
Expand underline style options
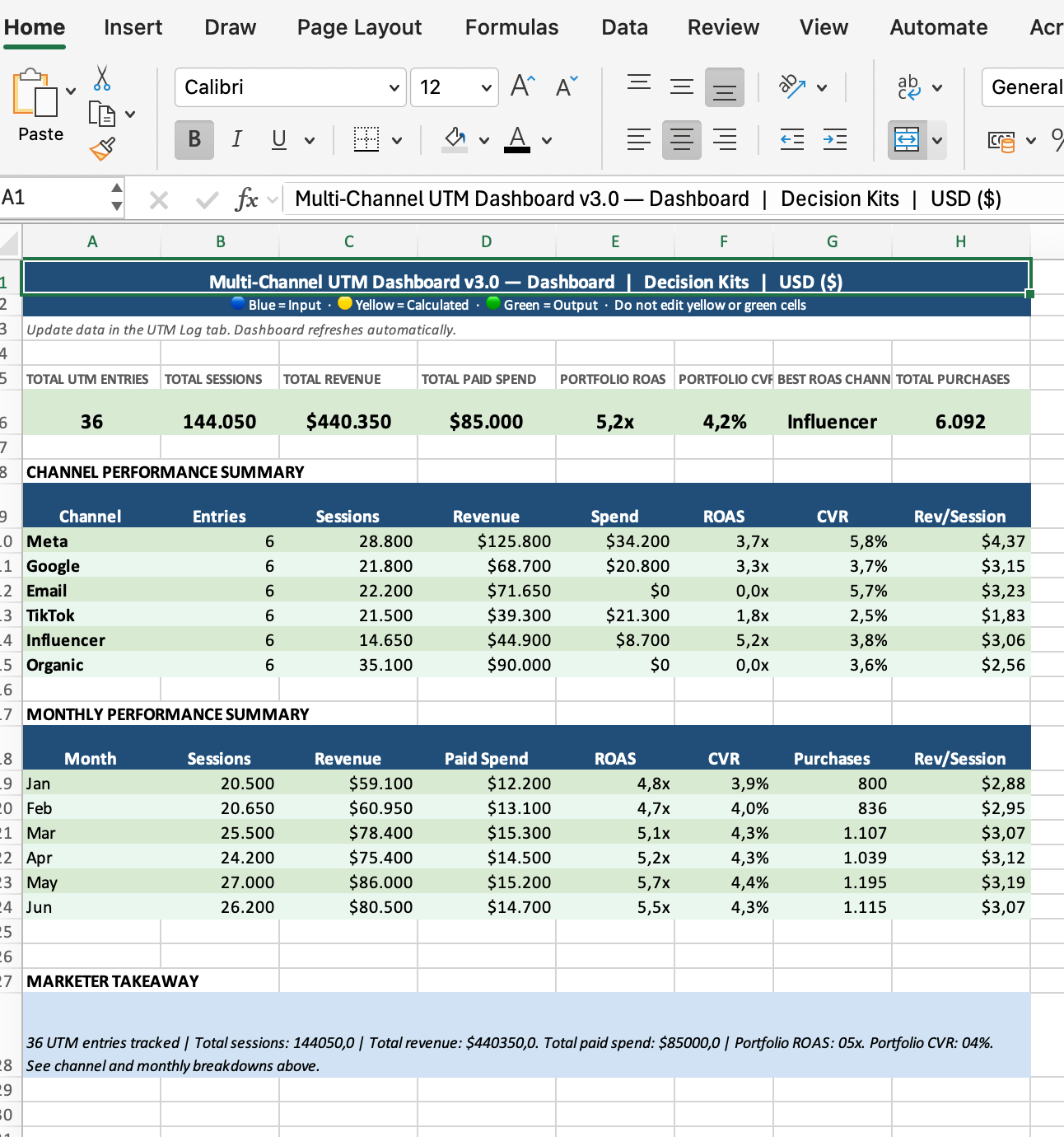point(310,140)
